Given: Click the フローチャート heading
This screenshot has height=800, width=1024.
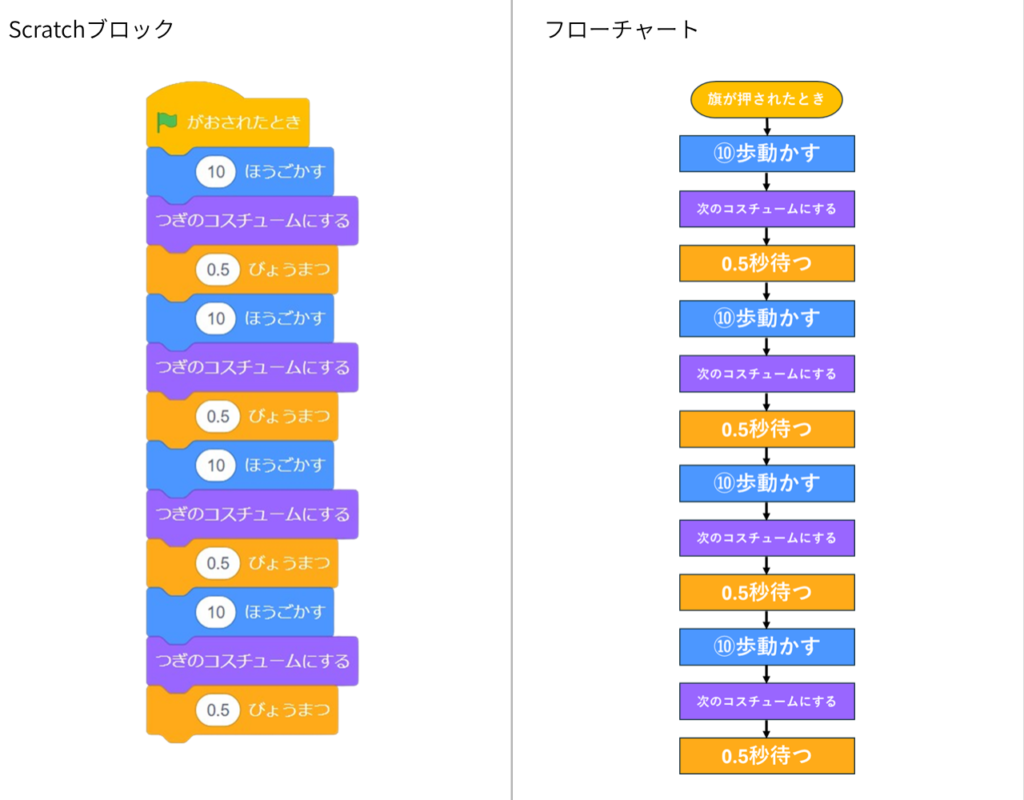Looking at the screenshot, I should [621, 30].
